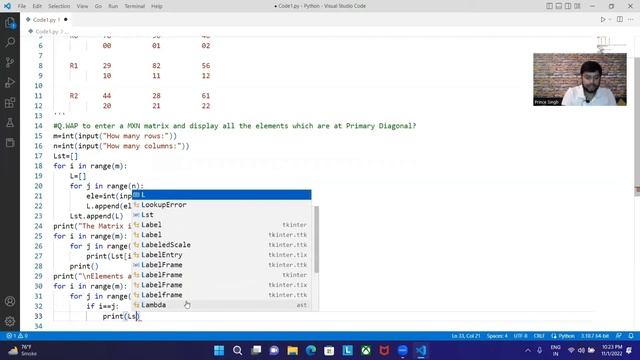Image resolution: width=640 pixels, height=360 pixels.
Task: Change UTF-8 file encoding
Action: [520, 336]
